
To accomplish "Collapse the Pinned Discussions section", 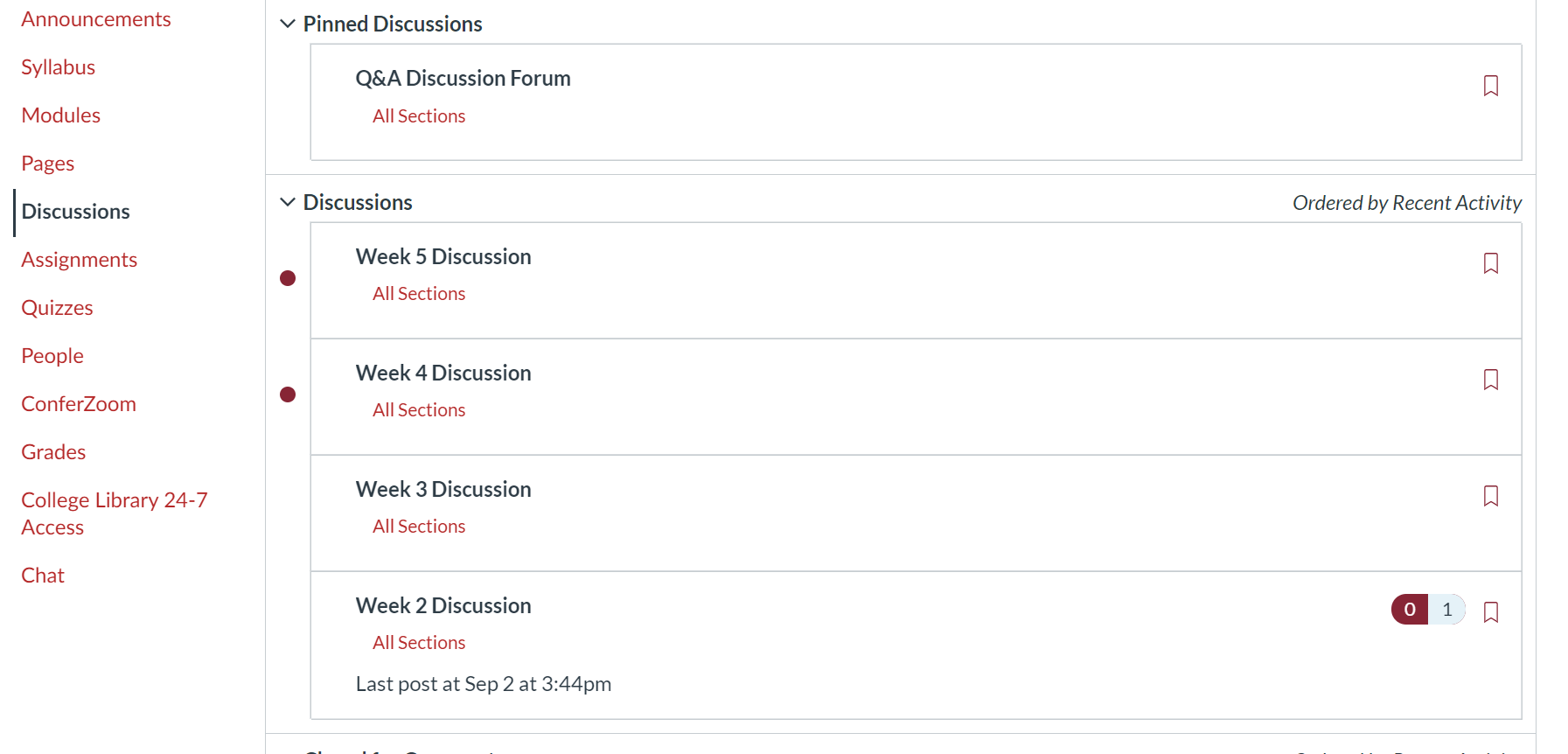I will pos(288,24).
